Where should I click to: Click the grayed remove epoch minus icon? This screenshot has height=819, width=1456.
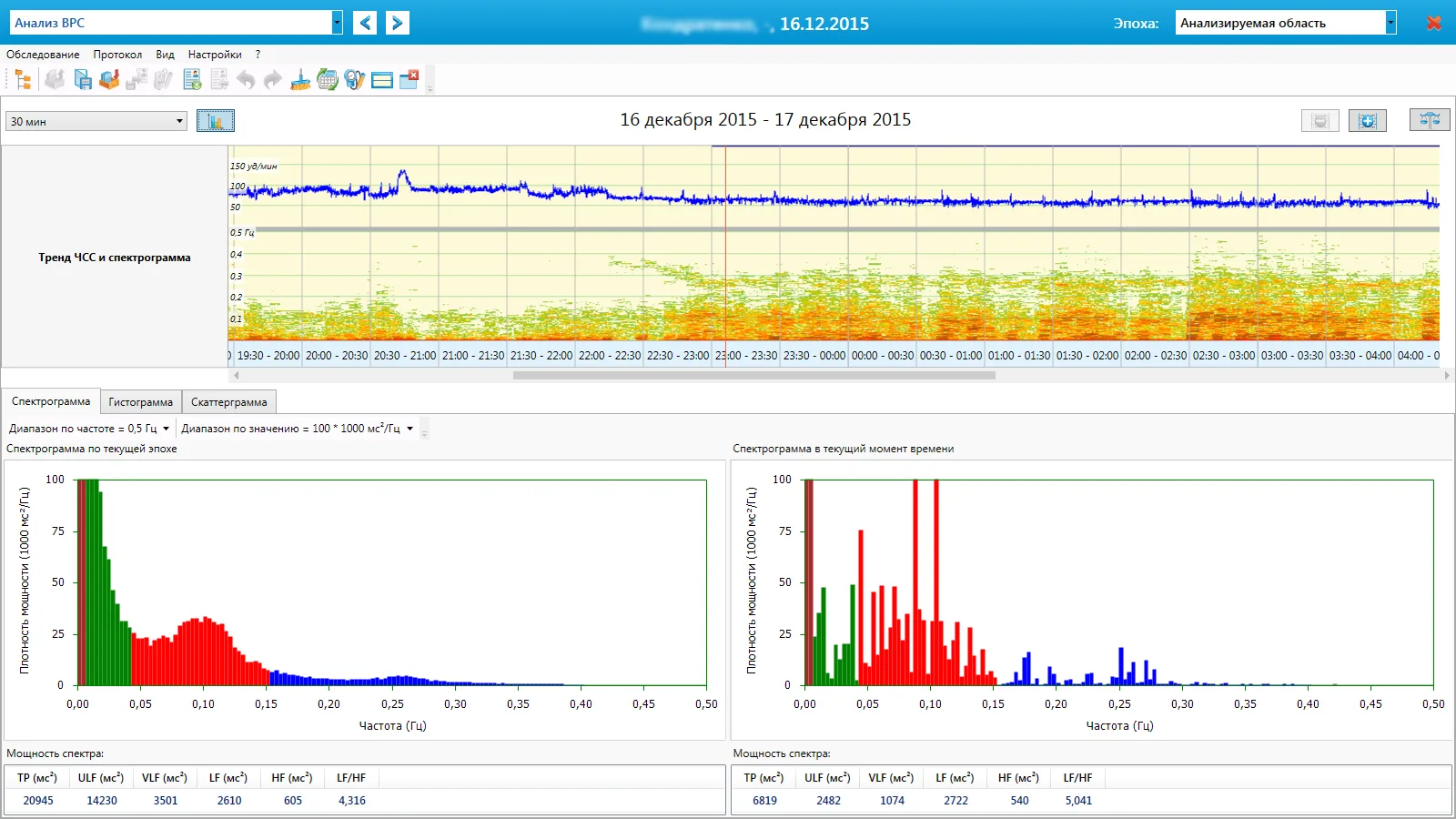pos(1320,120)
